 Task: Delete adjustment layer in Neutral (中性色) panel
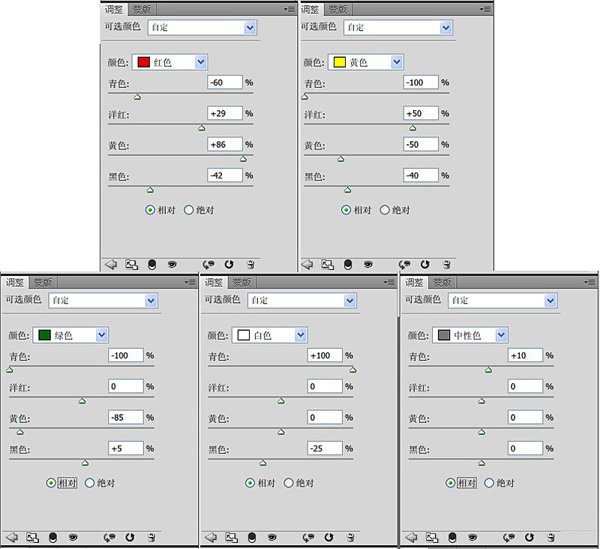[551, 538]
